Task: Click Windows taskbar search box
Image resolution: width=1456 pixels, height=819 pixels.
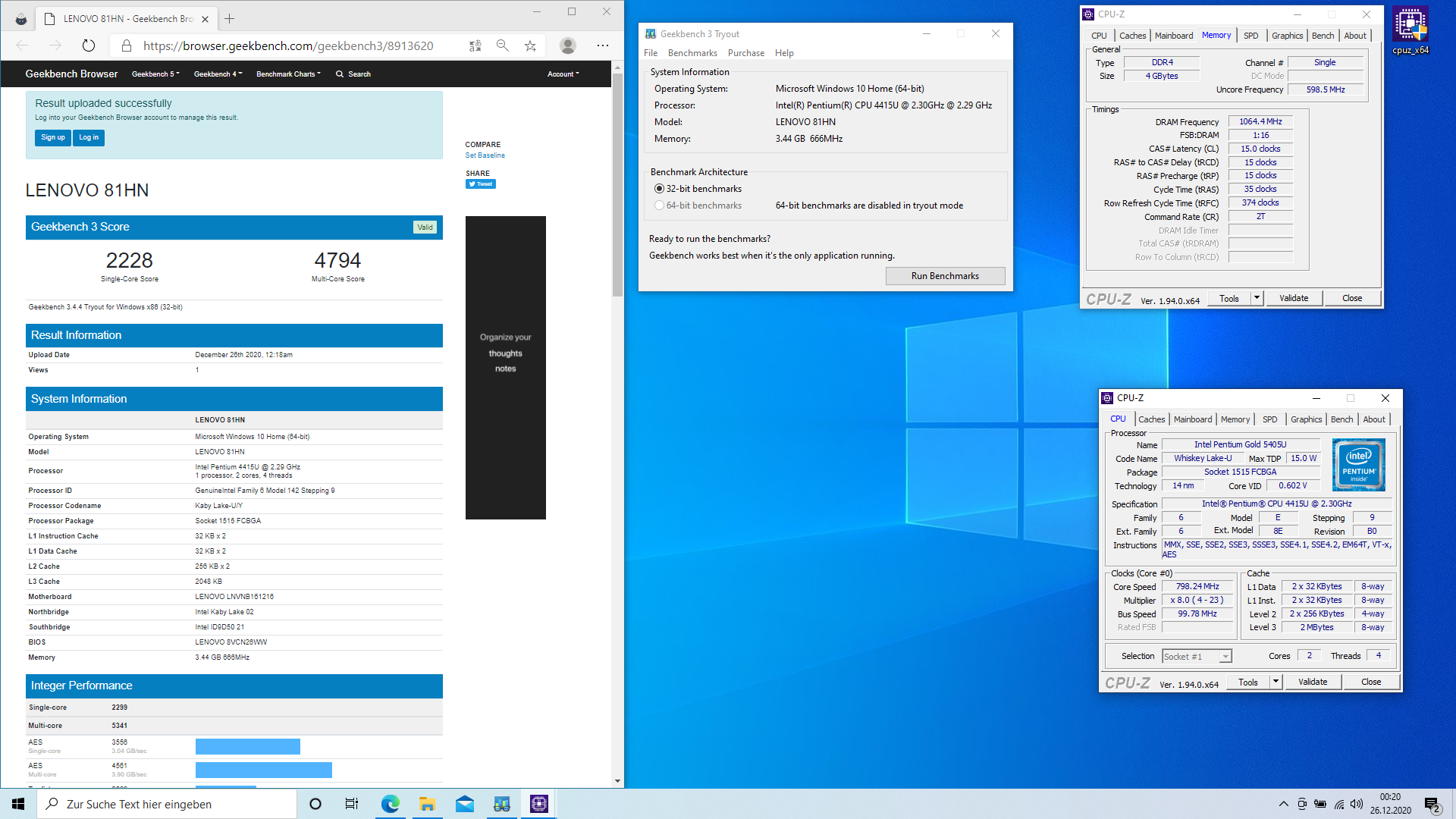Action: pos(167,804)
